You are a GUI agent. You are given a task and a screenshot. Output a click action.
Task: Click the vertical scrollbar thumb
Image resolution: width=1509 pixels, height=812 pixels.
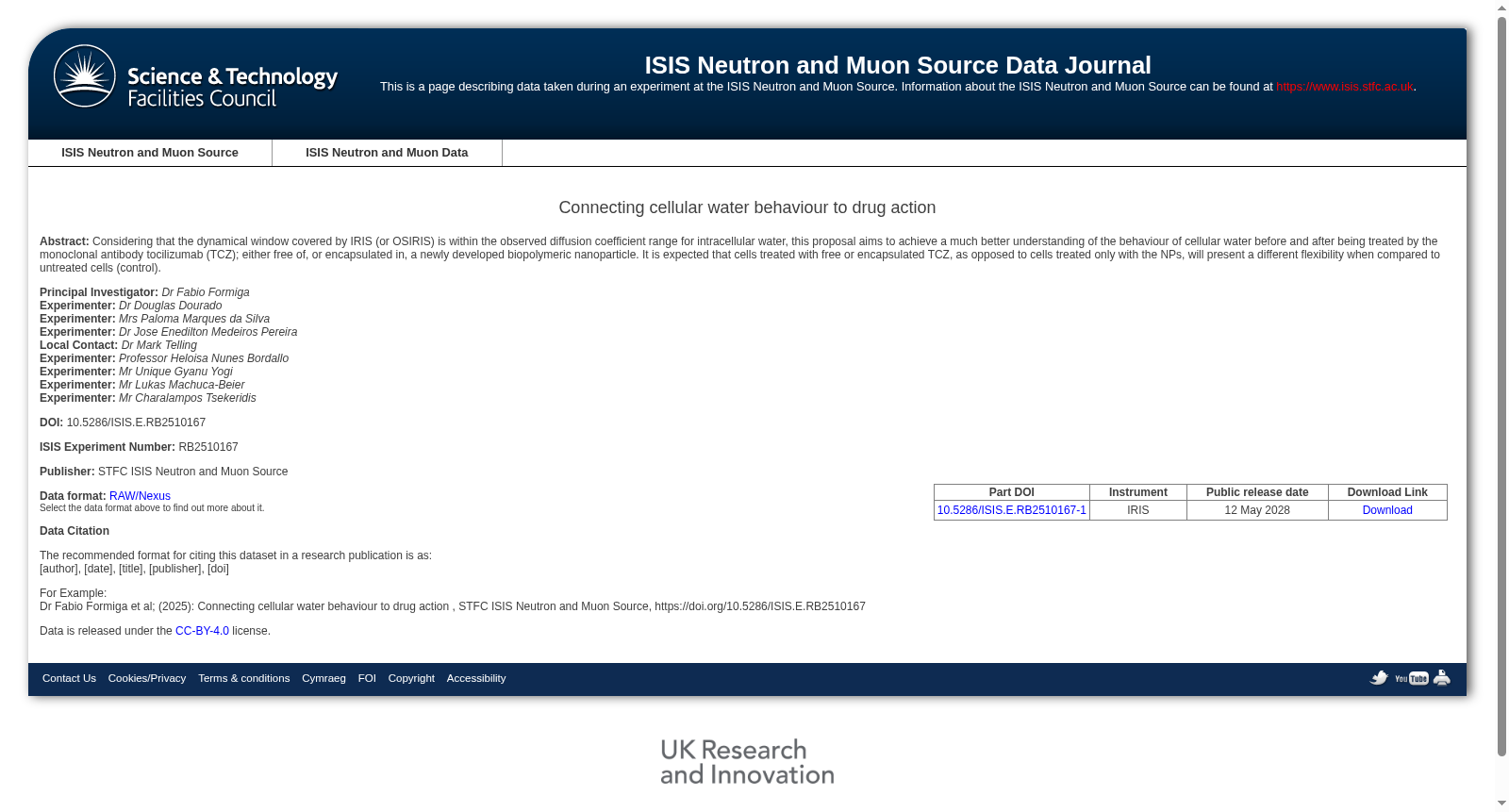(1501, 387)
